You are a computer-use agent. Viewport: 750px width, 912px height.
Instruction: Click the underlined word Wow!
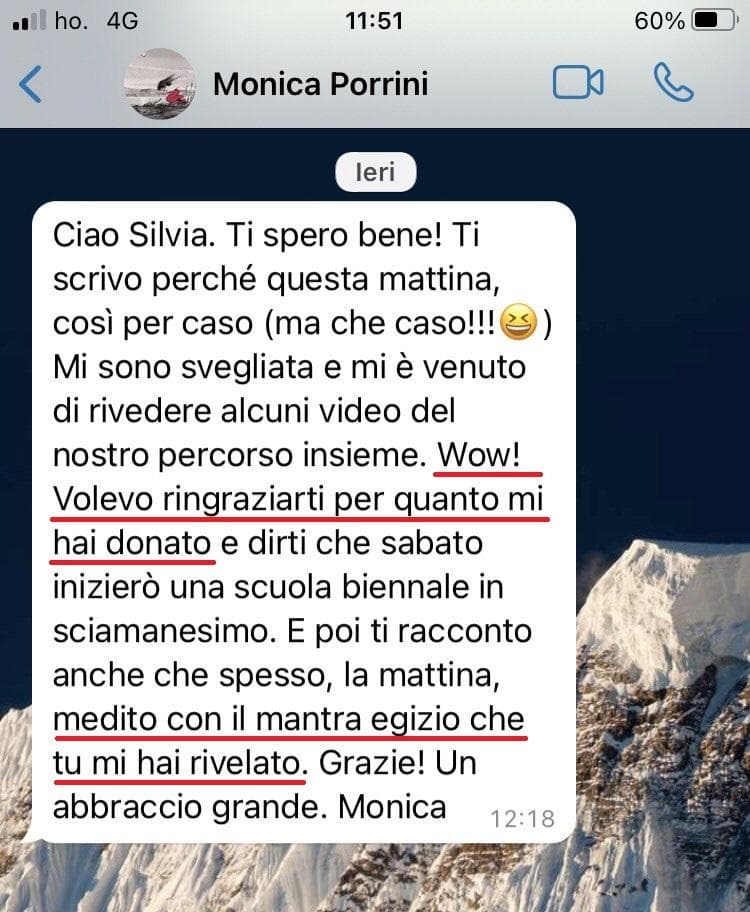pyautogui.click(x=479, y=454)
